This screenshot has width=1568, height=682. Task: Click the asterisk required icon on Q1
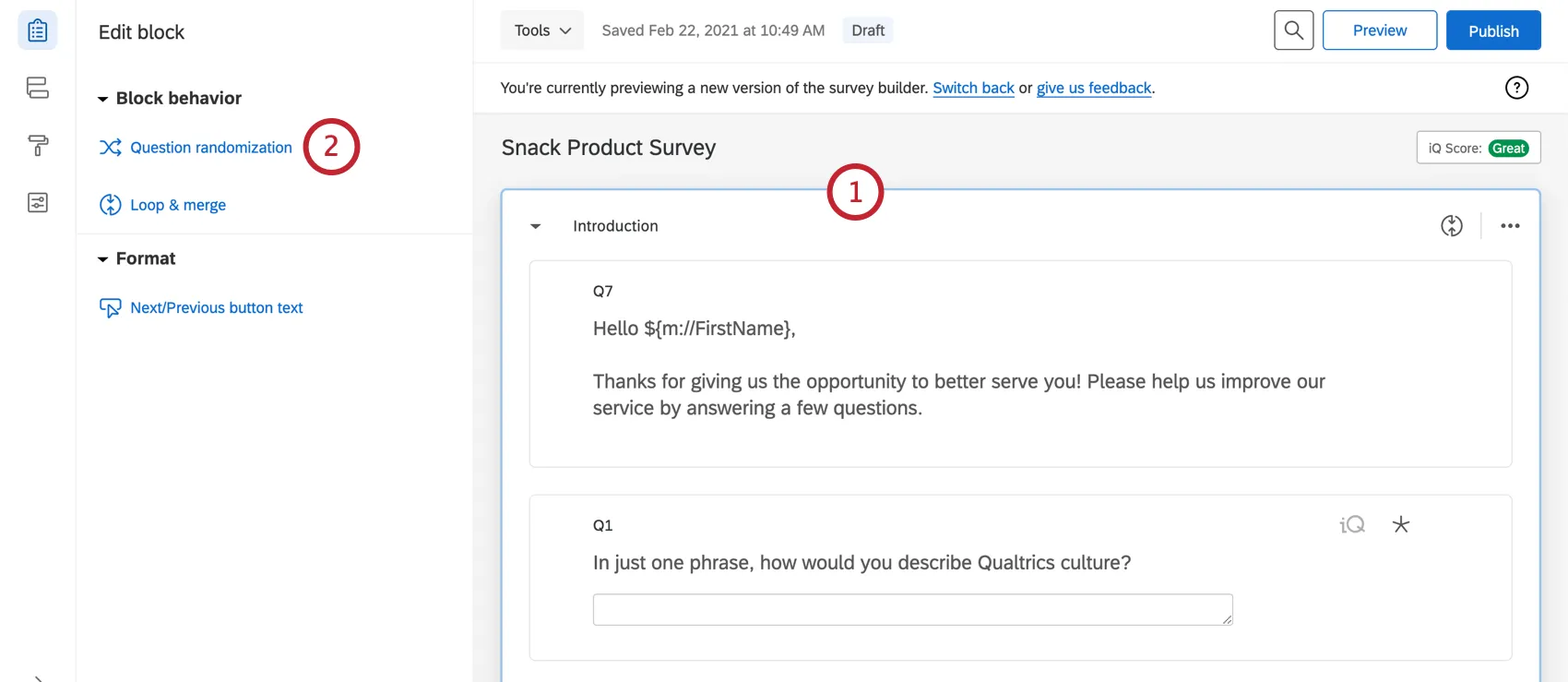coord(1401,525)
